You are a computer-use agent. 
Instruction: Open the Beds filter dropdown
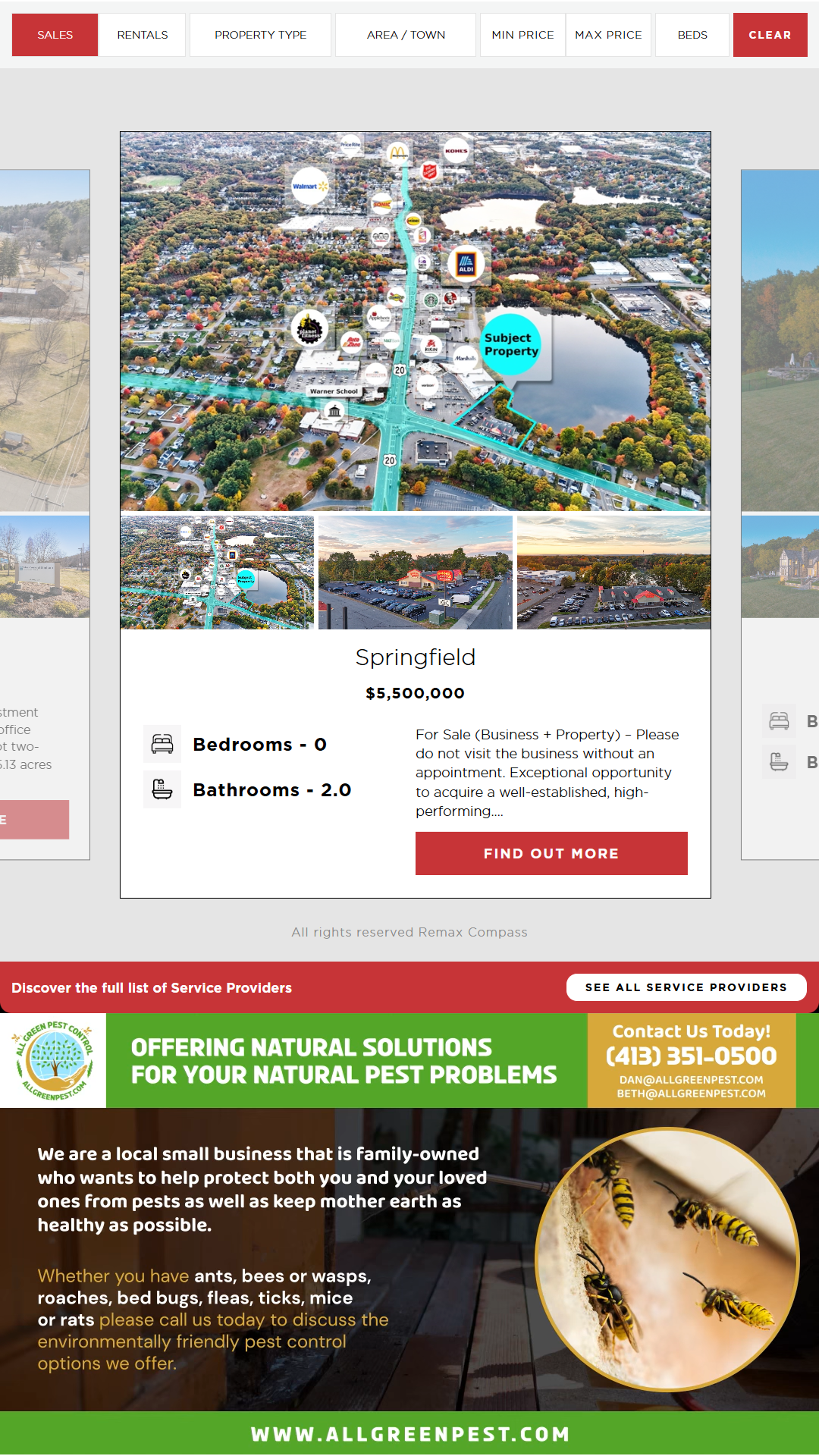(692, 35)
